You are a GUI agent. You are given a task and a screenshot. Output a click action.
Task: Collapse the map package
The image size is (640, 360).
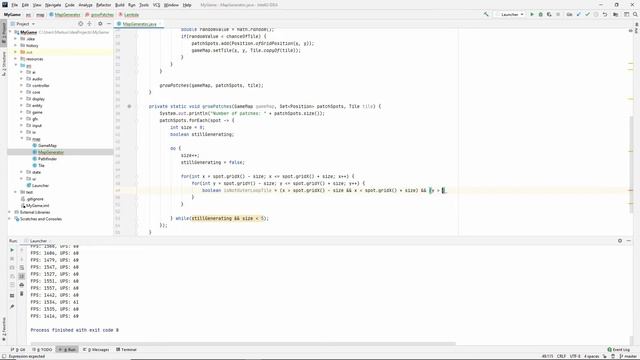pos(22,139)
